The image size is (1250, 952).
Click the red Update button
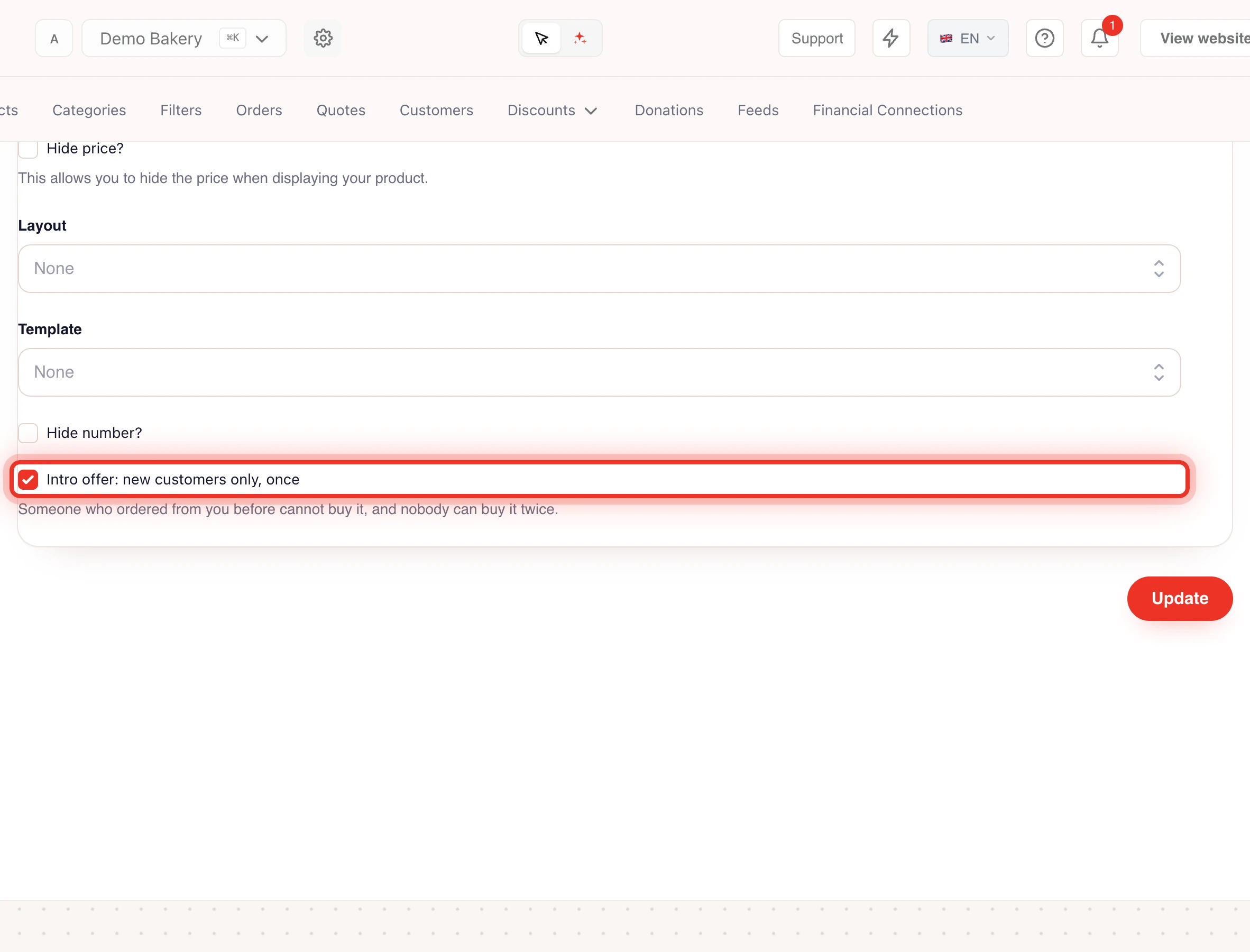click(1179, 598)
